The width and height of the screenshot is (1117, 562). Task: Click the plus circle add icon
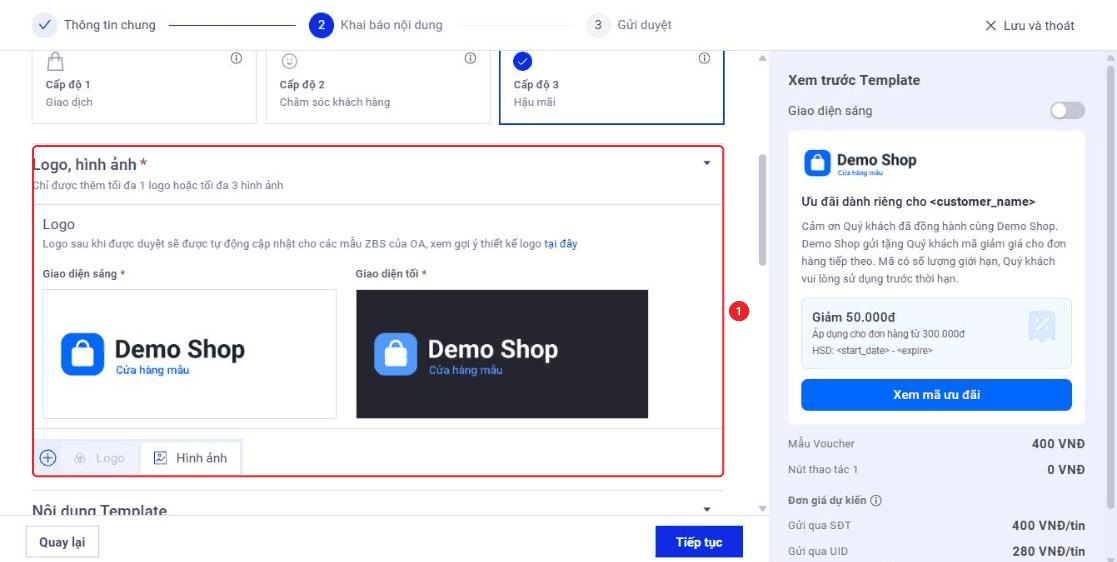pyautogui.click(x=48, y=457)
